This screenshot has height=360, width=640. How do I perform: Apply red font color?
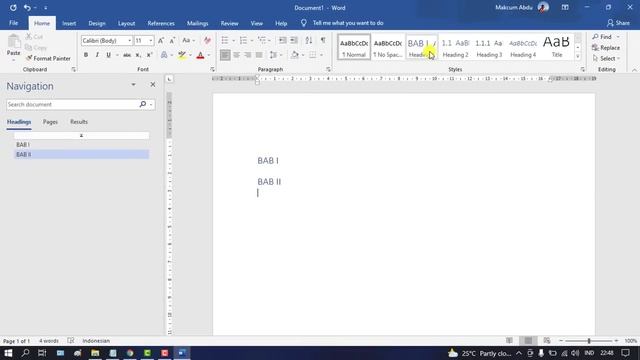click(x=200, y=55)
